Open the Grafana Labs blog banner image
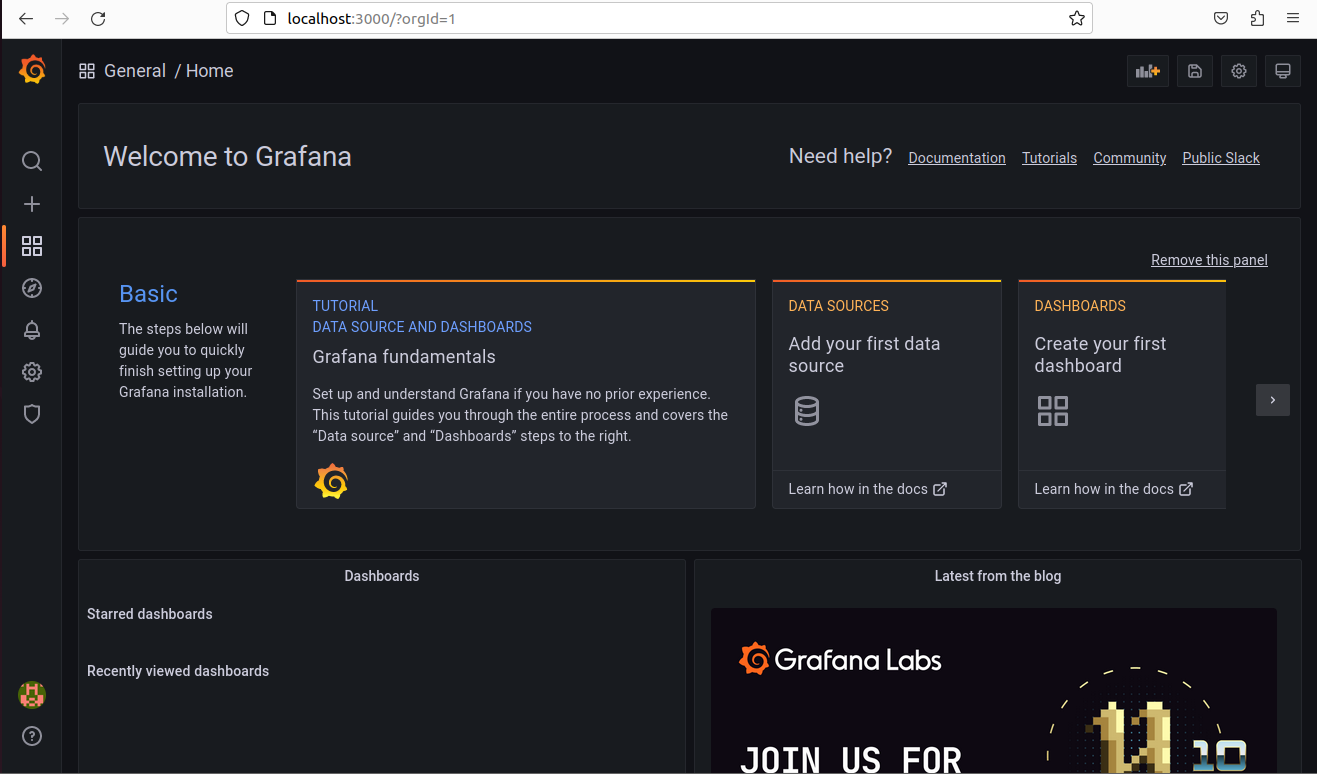 click(x=994, y=690)
